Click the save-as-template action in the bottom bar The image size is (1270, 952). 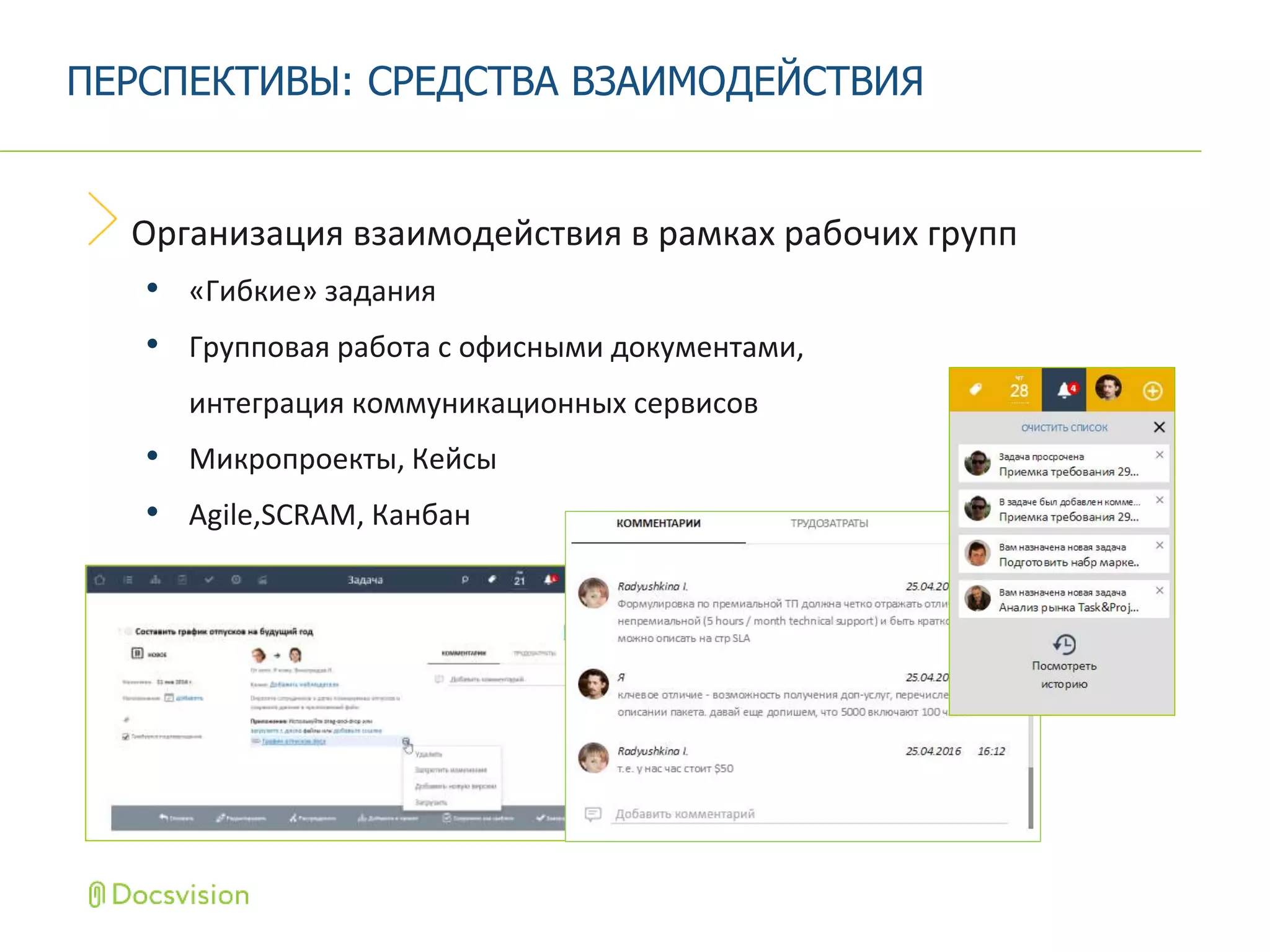tap(477, 818)
